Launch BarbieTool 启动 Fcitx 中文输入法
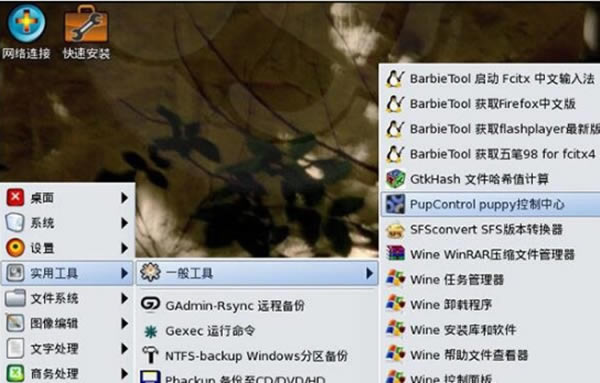The height and width of the screenshot is (383, 600). tap(491, 78)
